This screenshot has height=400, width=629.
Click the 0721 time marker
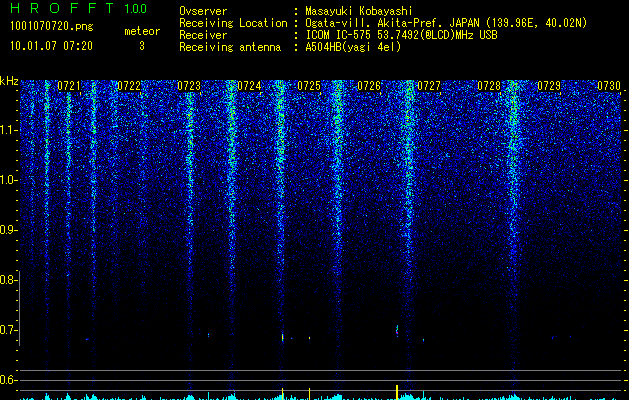point(69,86)
